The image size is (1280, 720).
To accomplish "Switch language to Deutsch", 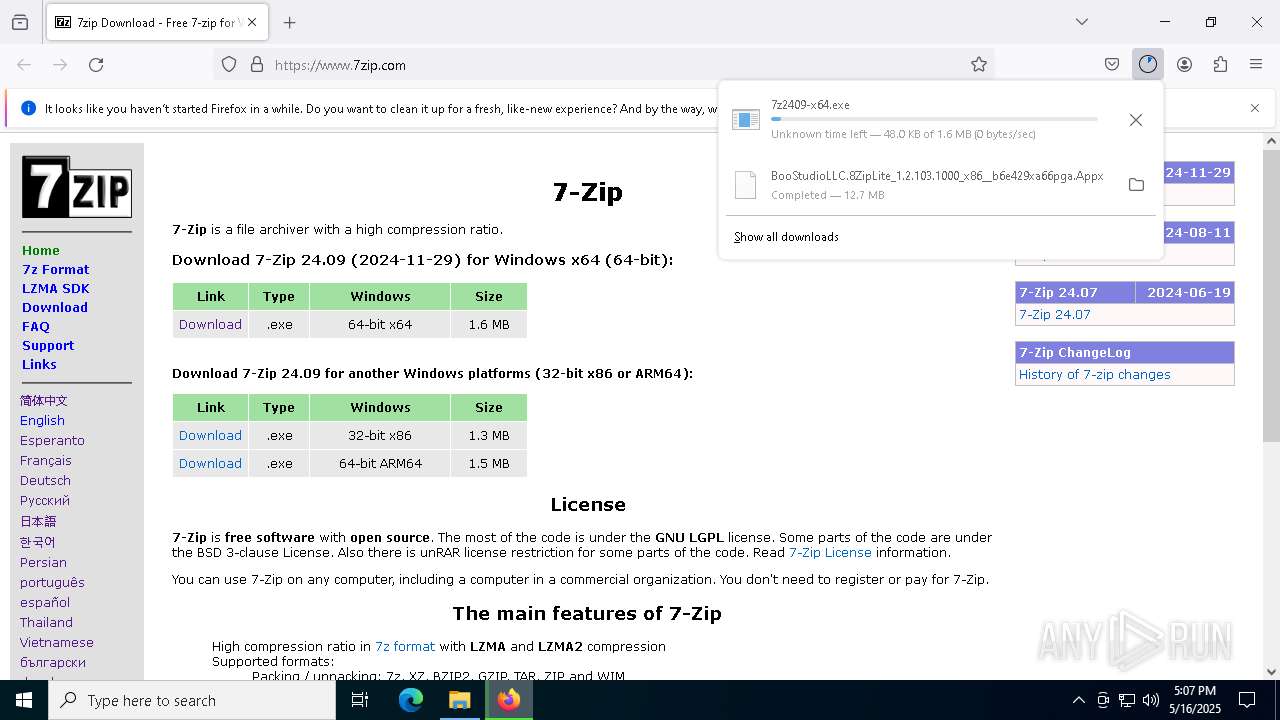I will tap(45, 480).
